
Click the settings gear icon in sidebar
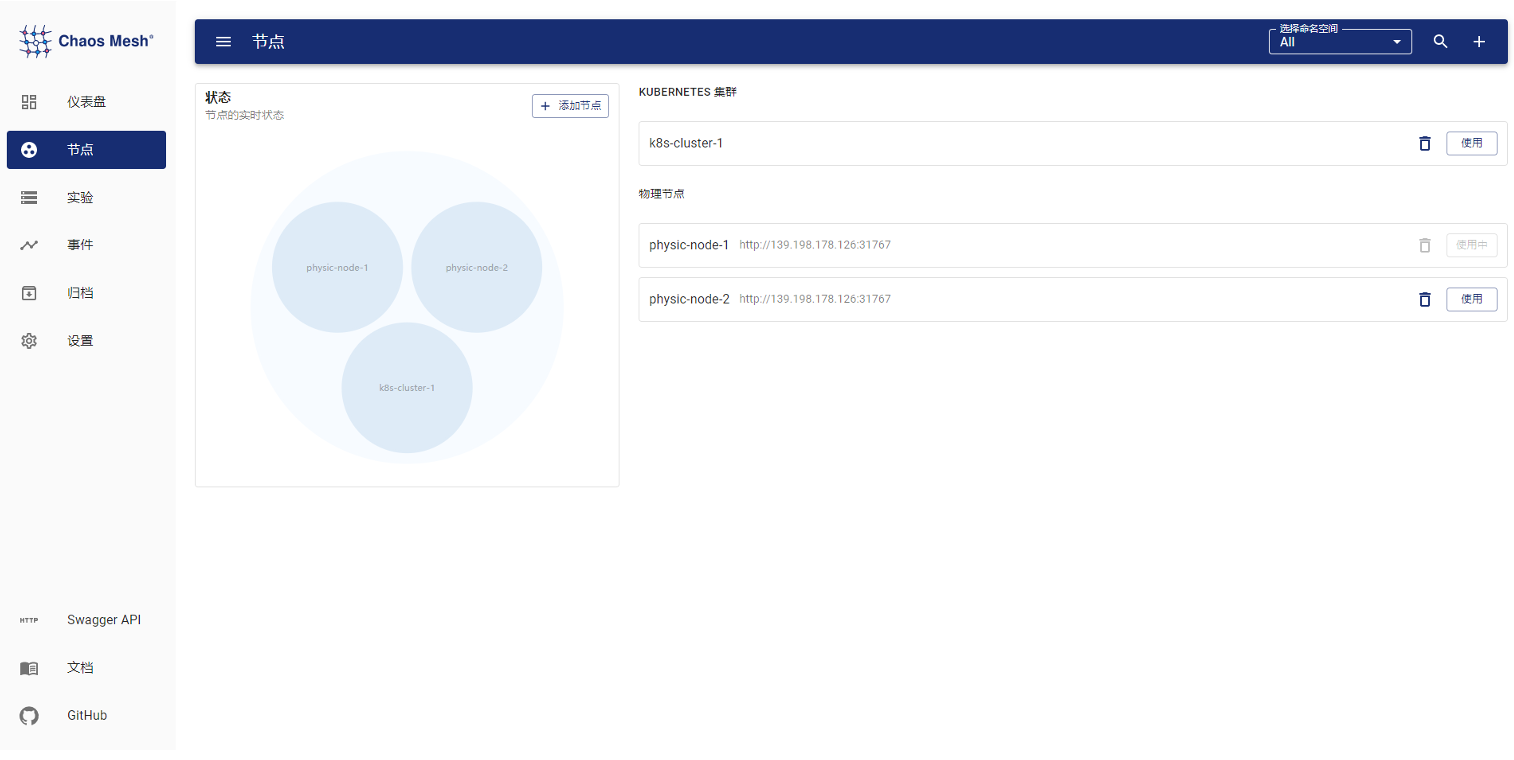pos(29,341)
